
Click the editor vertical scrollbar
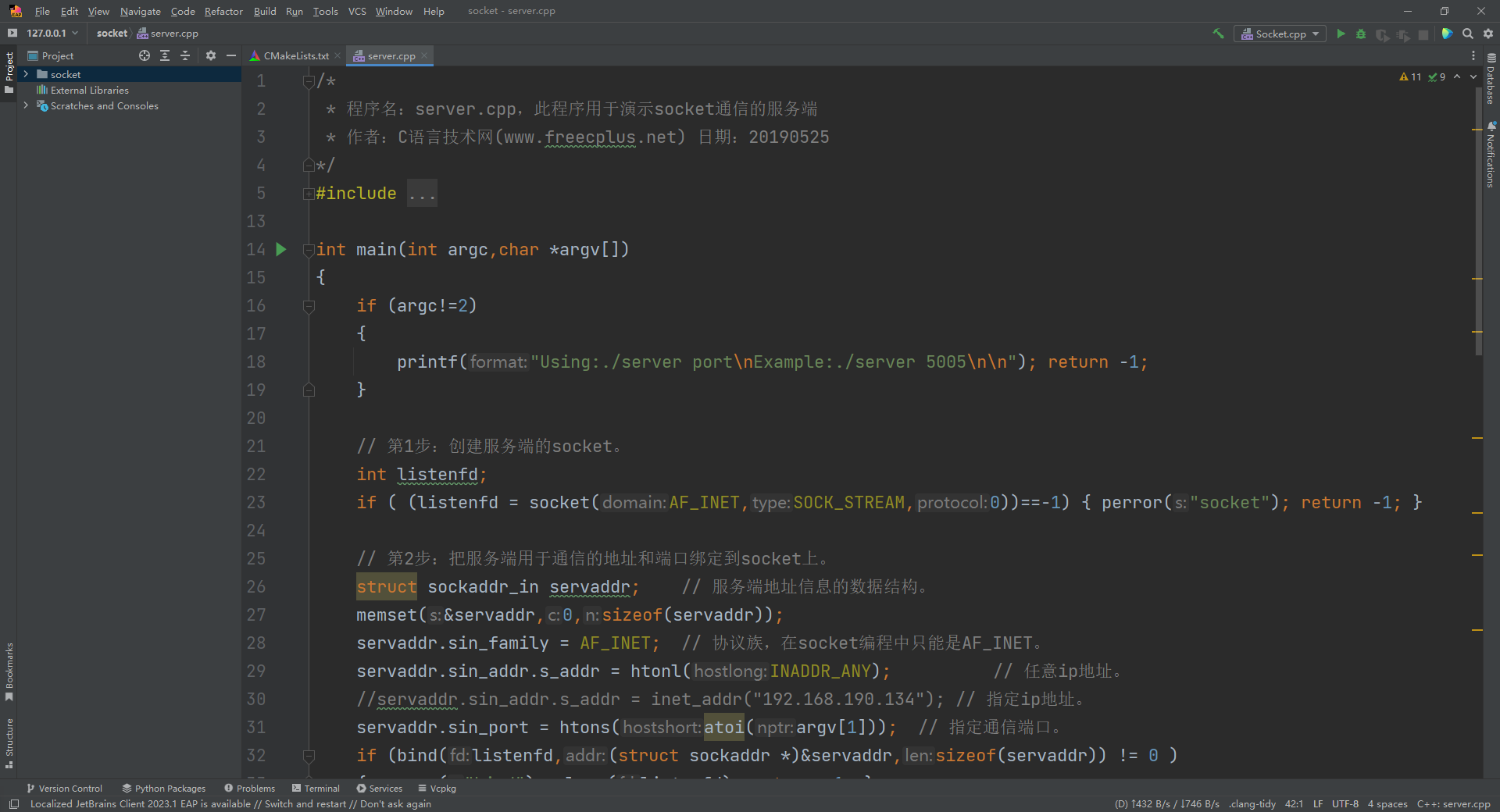1478,223
